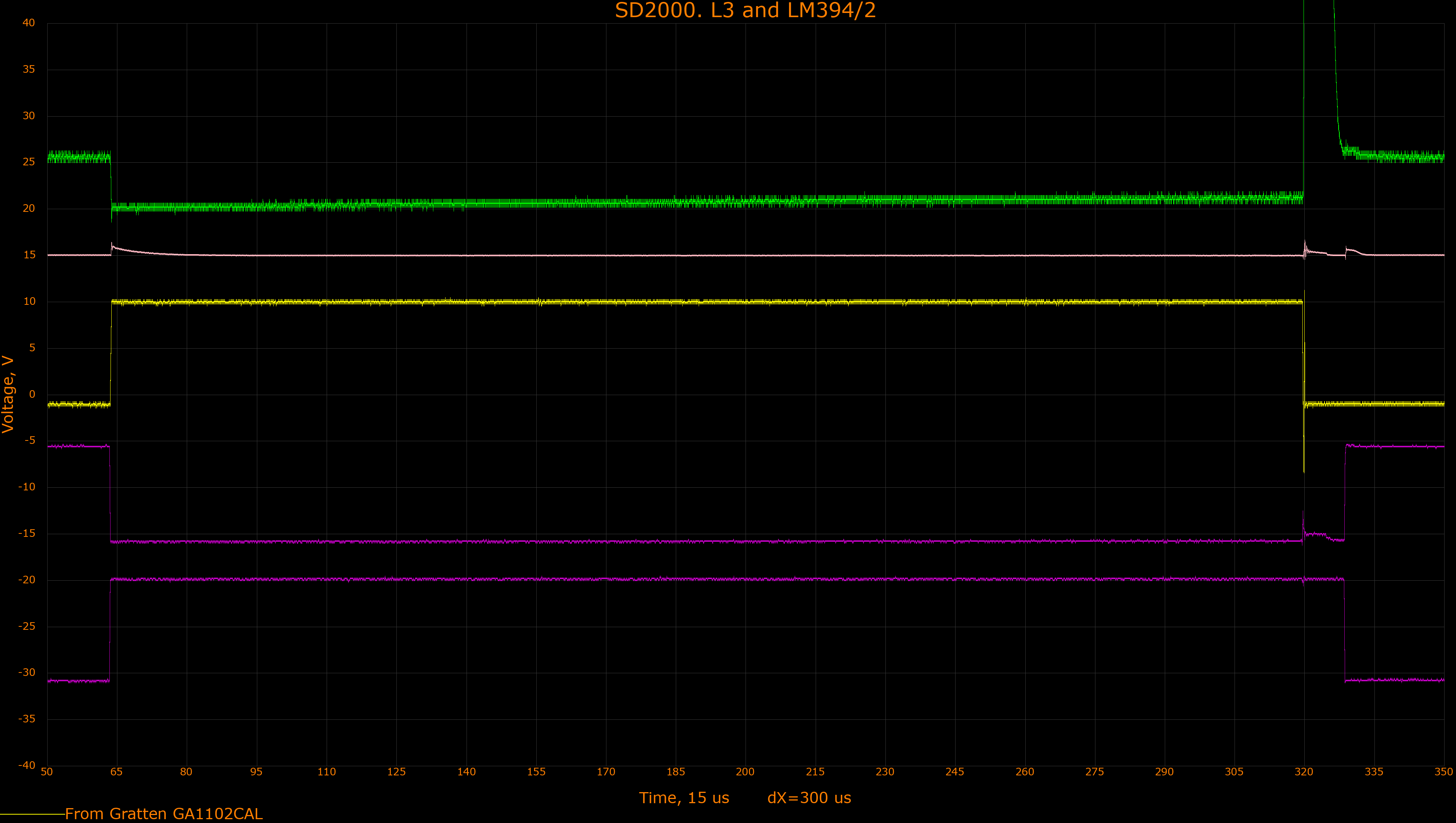Select the 65 tick on time axis

(117, 772)
